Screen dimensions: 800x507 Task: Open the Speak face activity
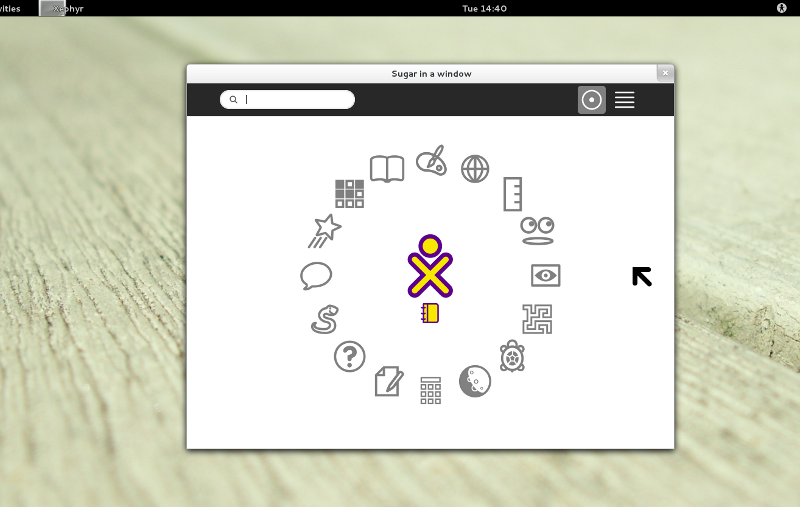pyautogui.click(x=537, y=231)
